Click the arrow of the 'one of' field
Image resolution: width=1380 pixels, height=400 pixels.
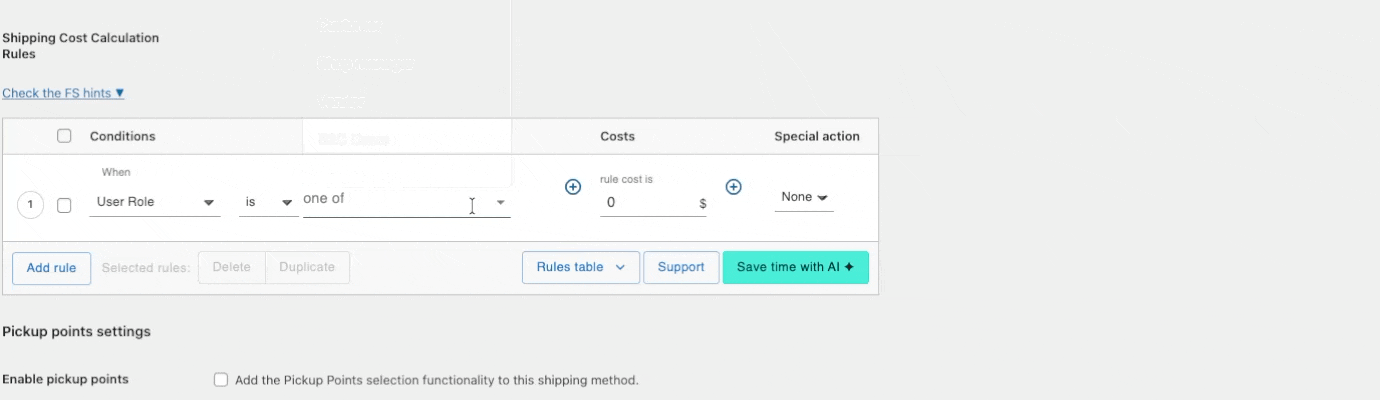[501, 203]
